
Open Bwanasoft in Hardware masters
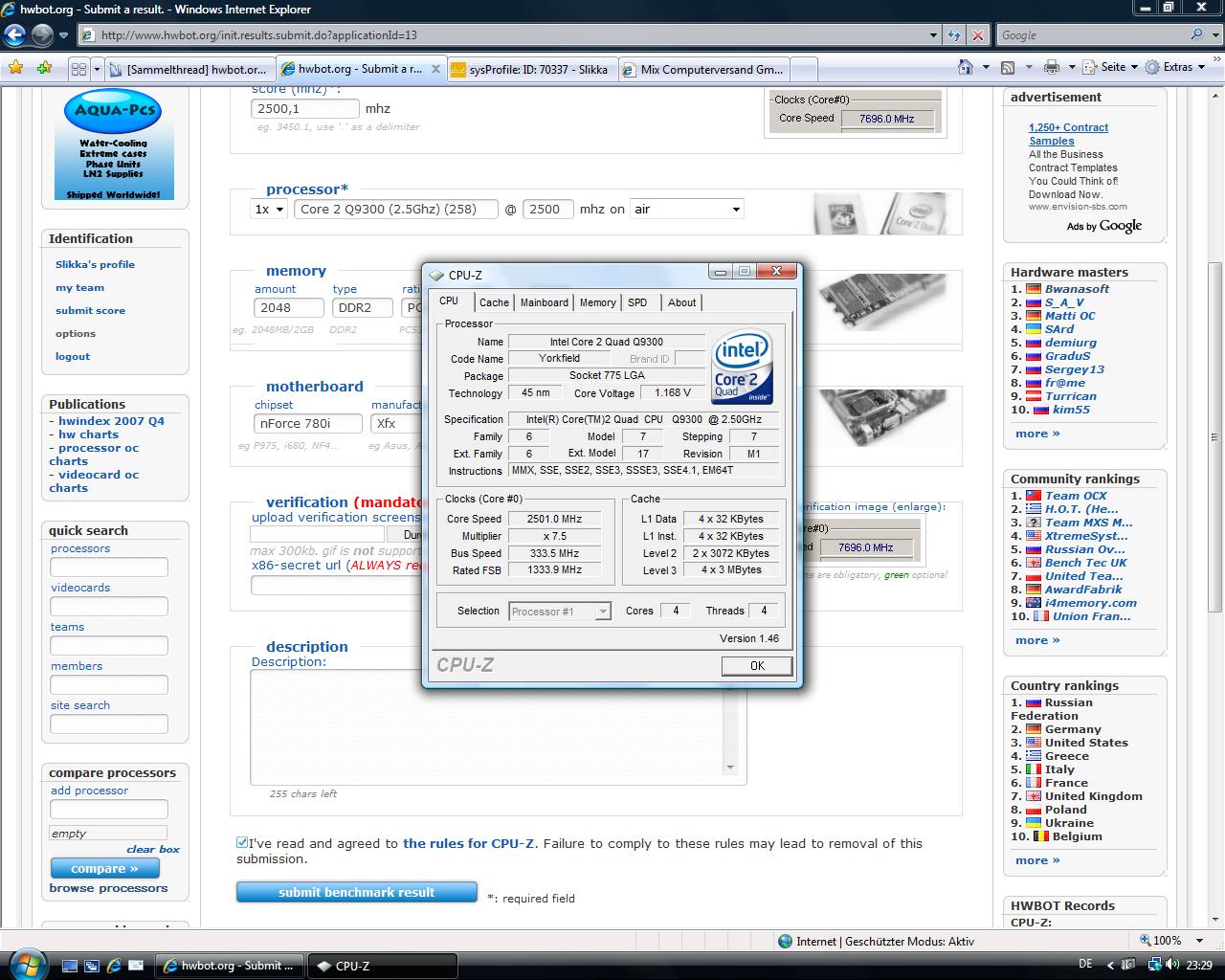point(1077,288)
